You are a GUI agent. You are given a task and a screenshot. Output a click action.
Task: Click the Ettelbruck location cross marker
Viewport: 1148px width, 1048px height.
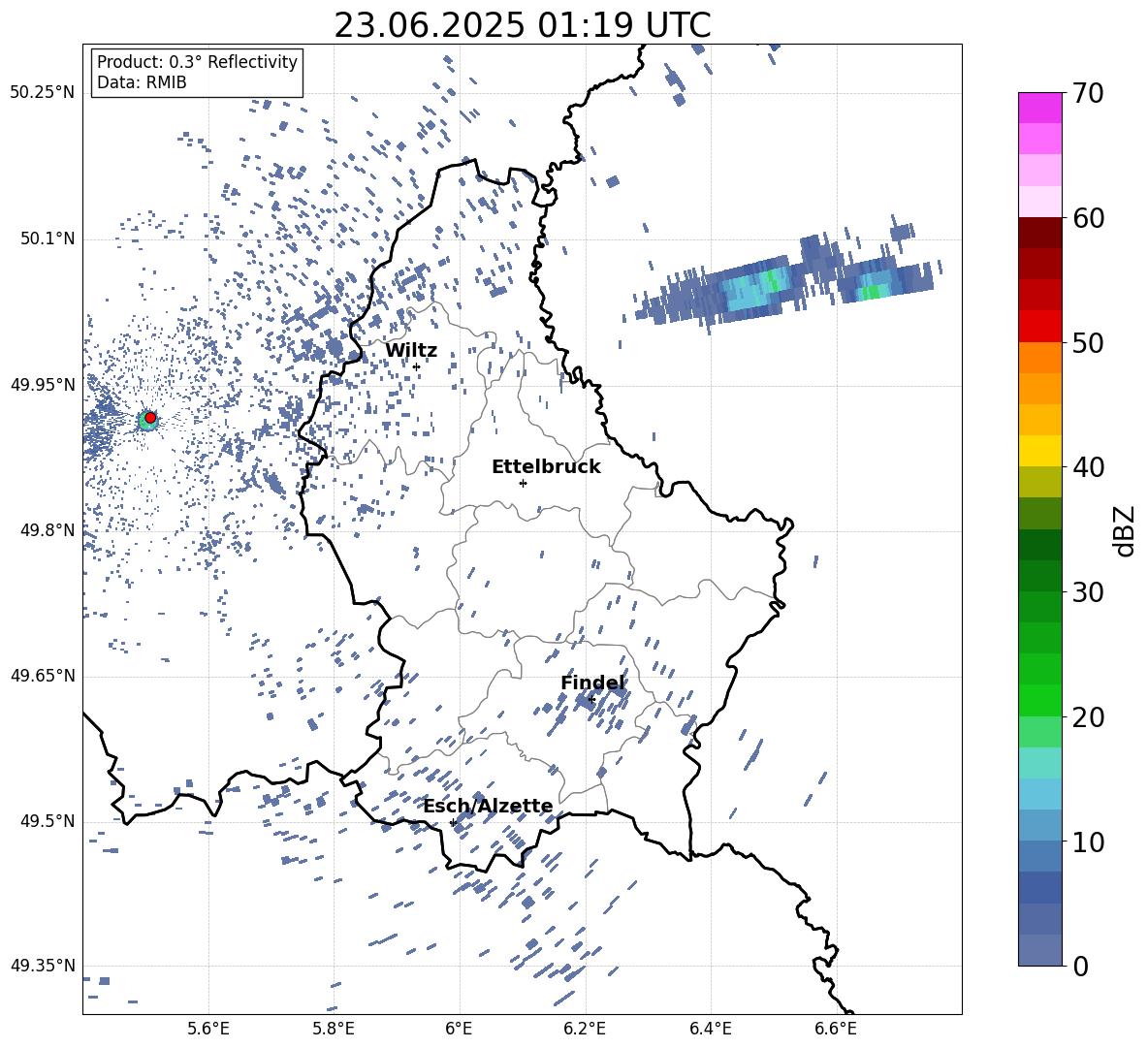coord(523,483)
